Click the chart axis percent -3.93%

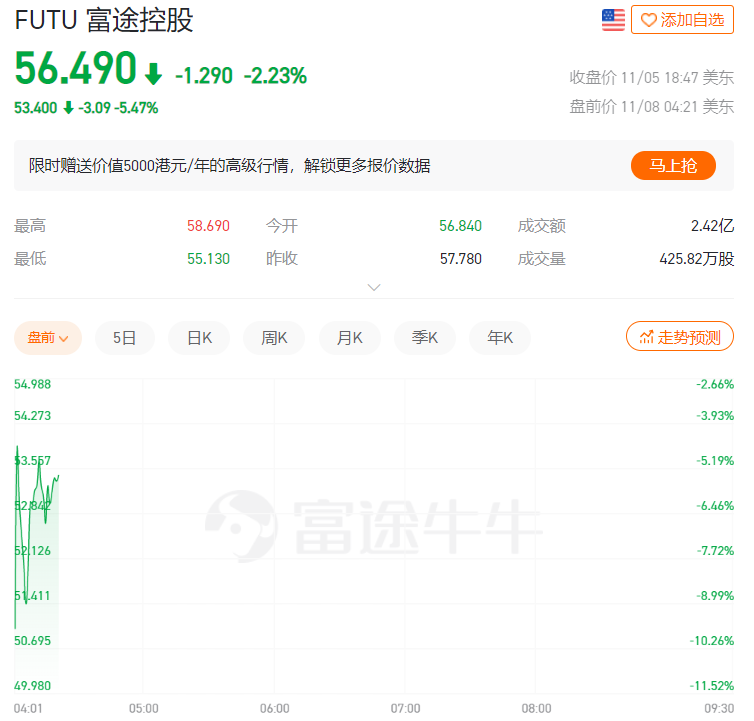(x=715, y=416)
